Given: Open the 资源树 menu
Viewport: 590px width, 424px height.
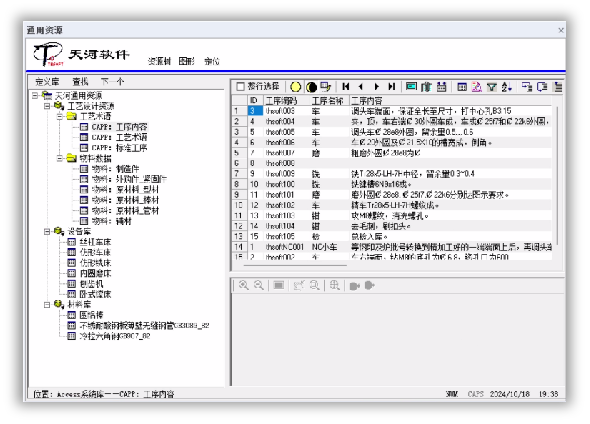Looking at the screenshot, I should [159, 61].
